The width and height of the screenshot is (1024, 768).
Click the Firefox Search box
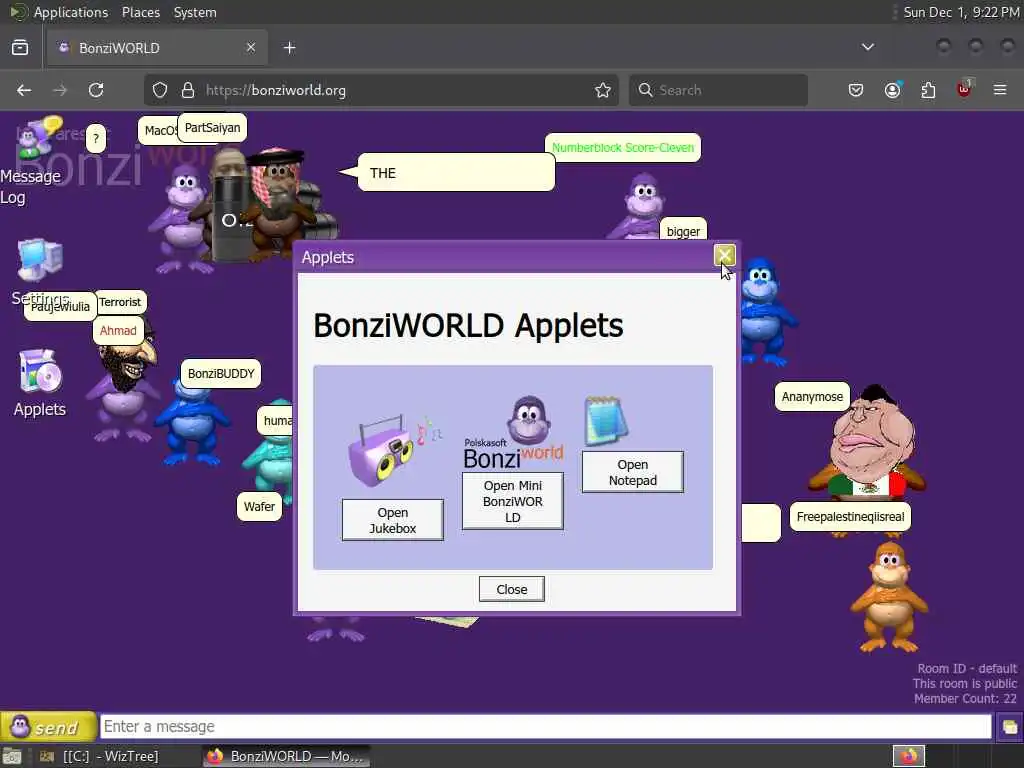point(718,90)
